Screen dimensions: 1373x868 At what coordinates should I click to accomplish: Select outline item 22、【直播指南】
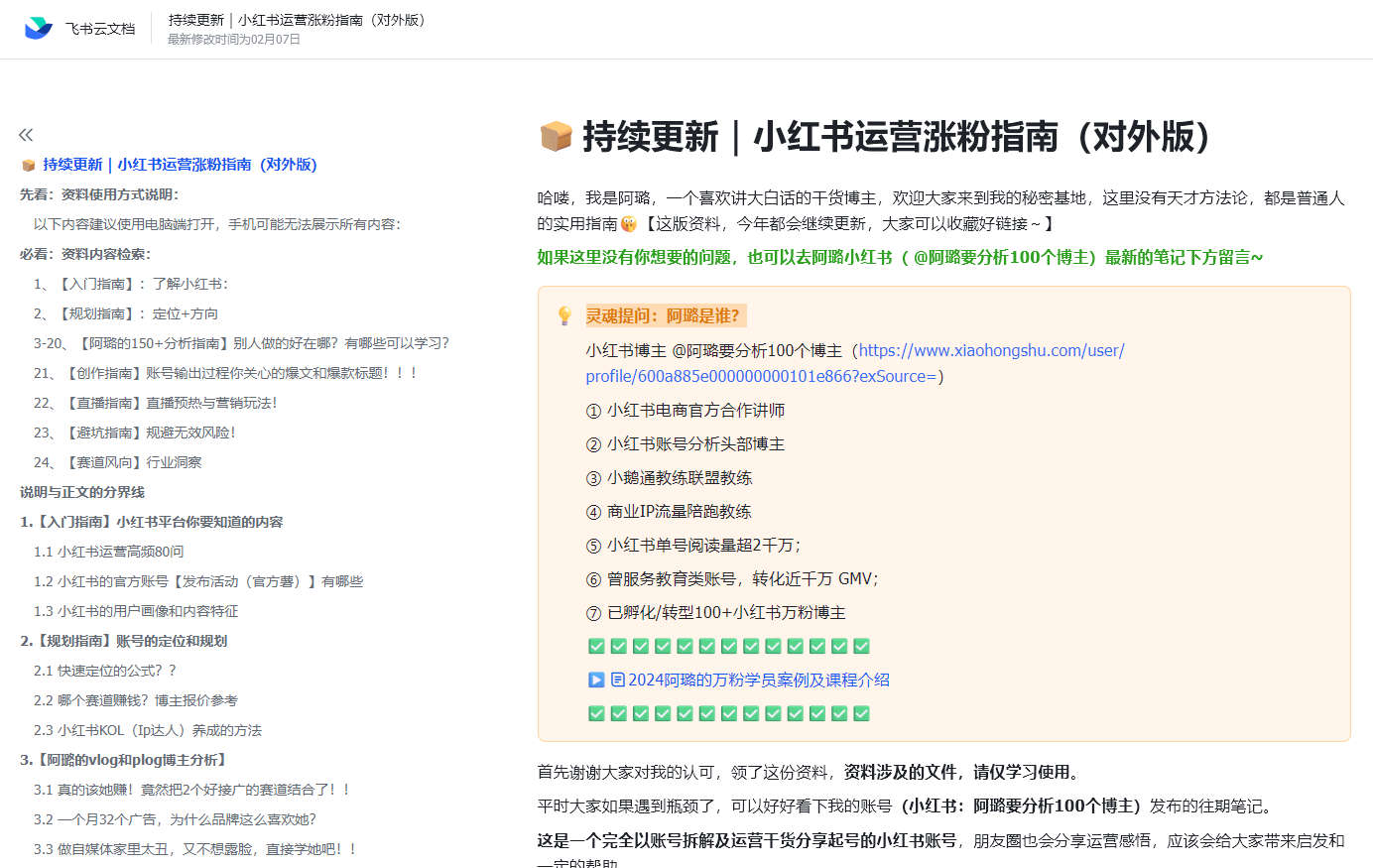click(x=155, y=403)
